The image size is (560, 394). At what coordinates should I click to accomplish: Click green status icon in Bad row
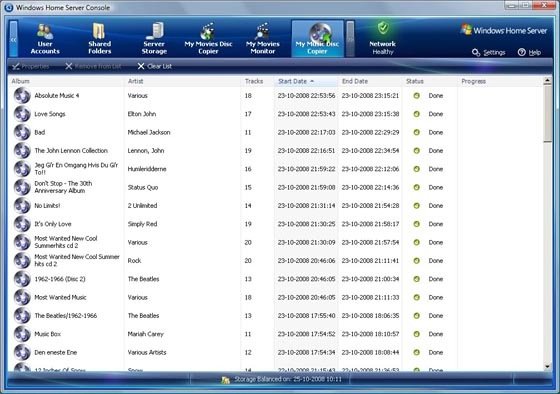point(416,133)
